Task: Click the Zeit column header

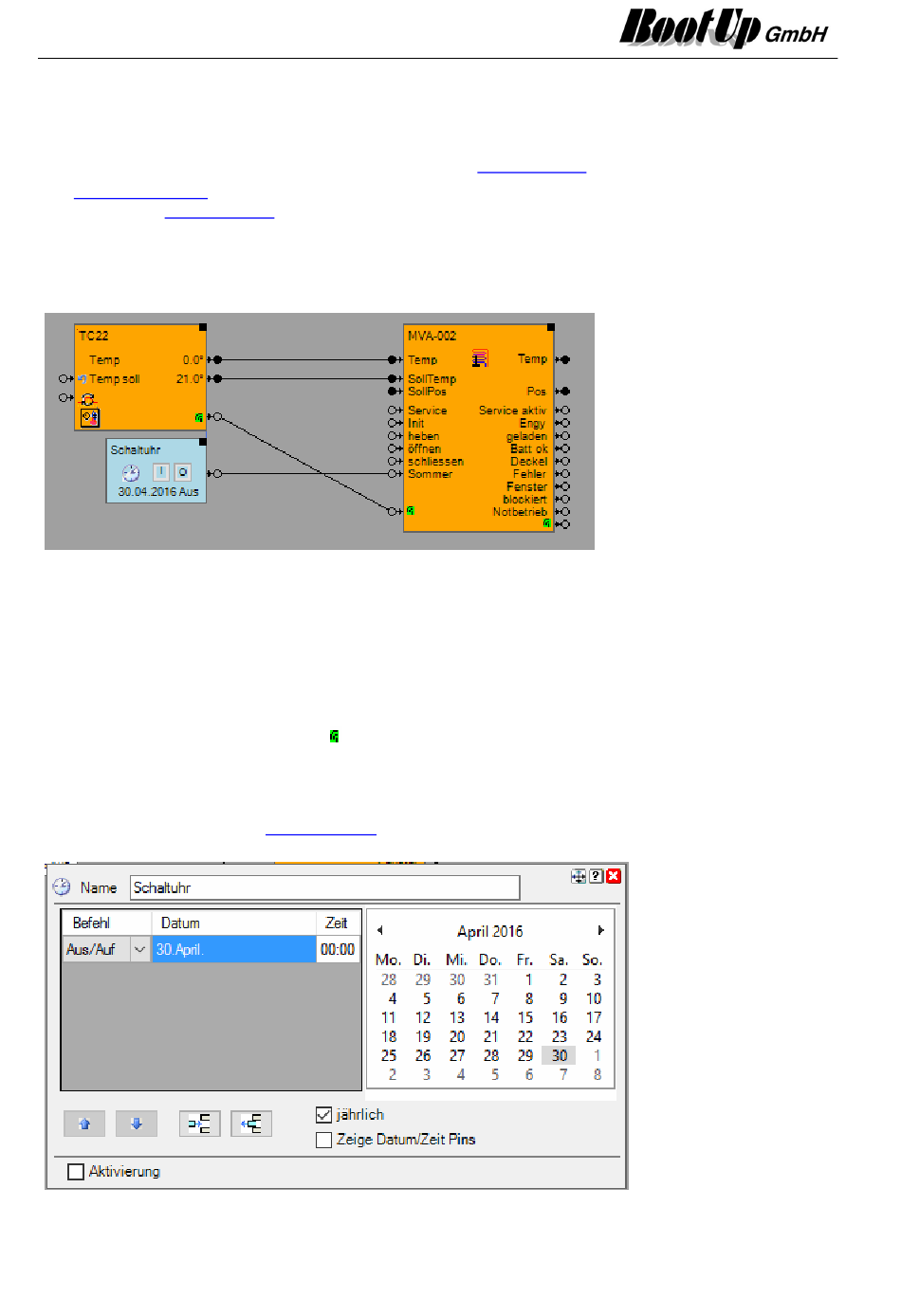Action: coord(338,923)
